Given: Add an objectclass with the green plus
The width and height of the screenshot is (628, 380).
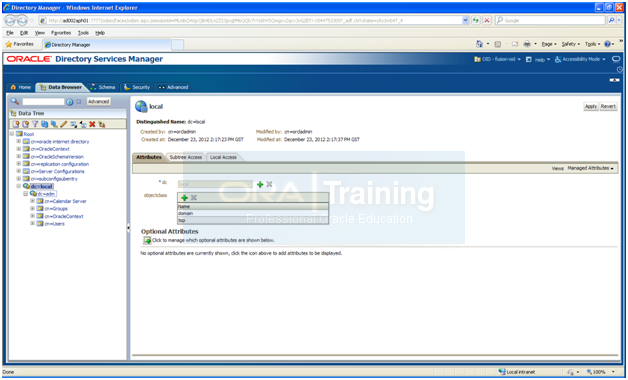Looking at the screenshot, I should 184,198.
